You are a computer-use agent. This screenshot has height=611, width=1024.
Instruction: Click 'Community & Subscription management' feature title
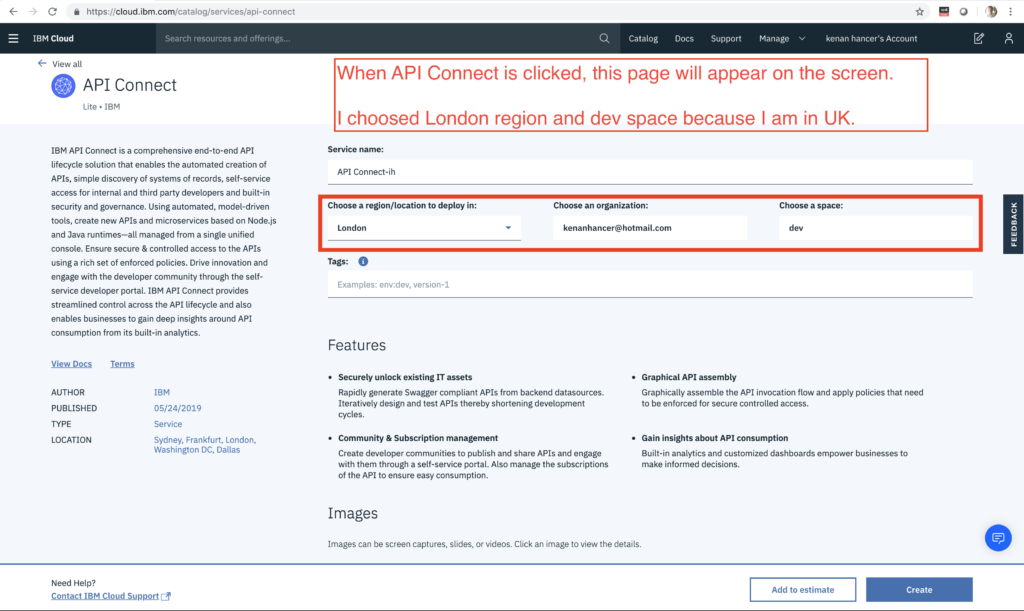pyautogui.click(x=418, y=438)
